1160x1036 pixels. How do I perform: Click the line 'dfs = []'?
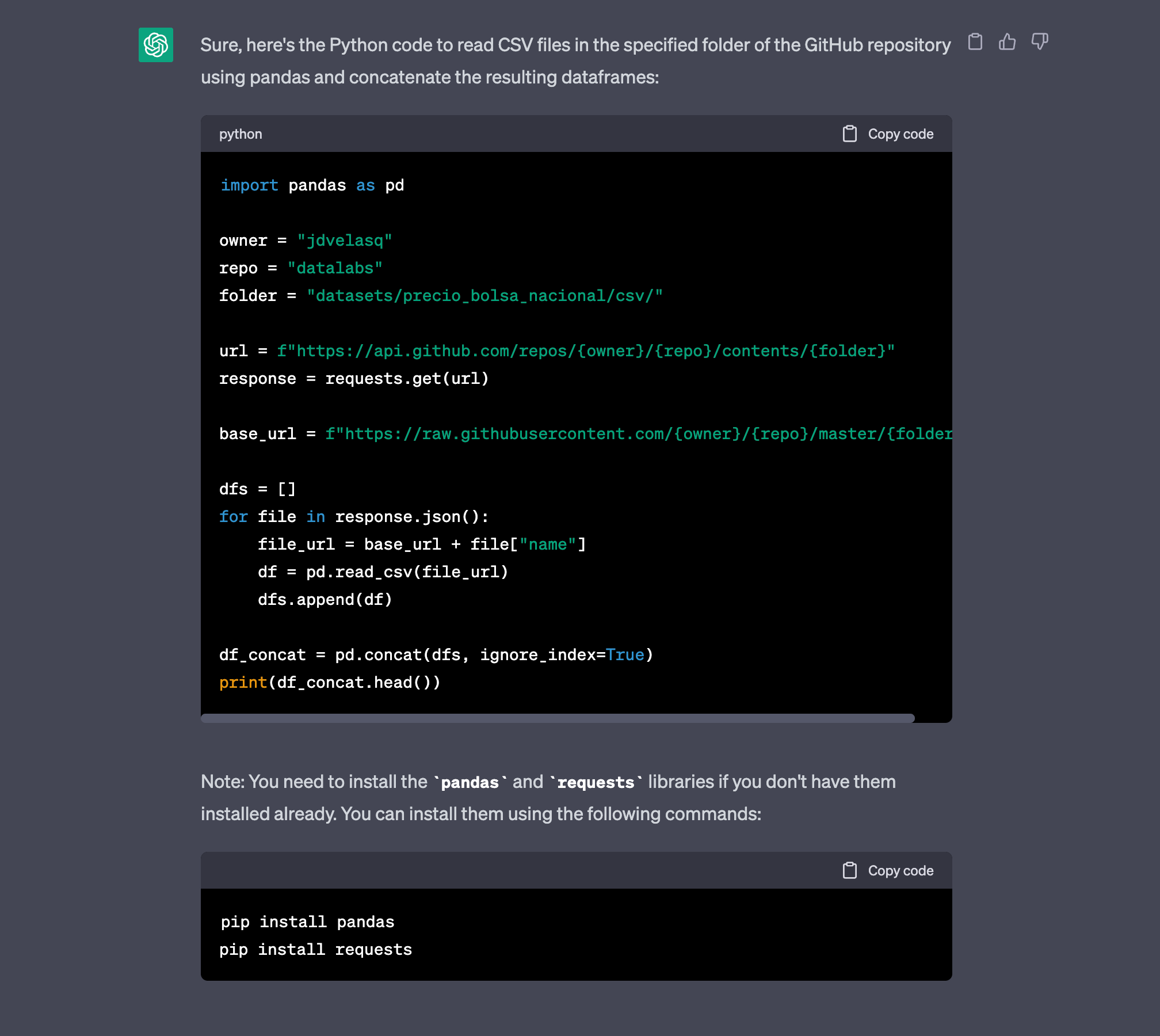coord(258,489)
